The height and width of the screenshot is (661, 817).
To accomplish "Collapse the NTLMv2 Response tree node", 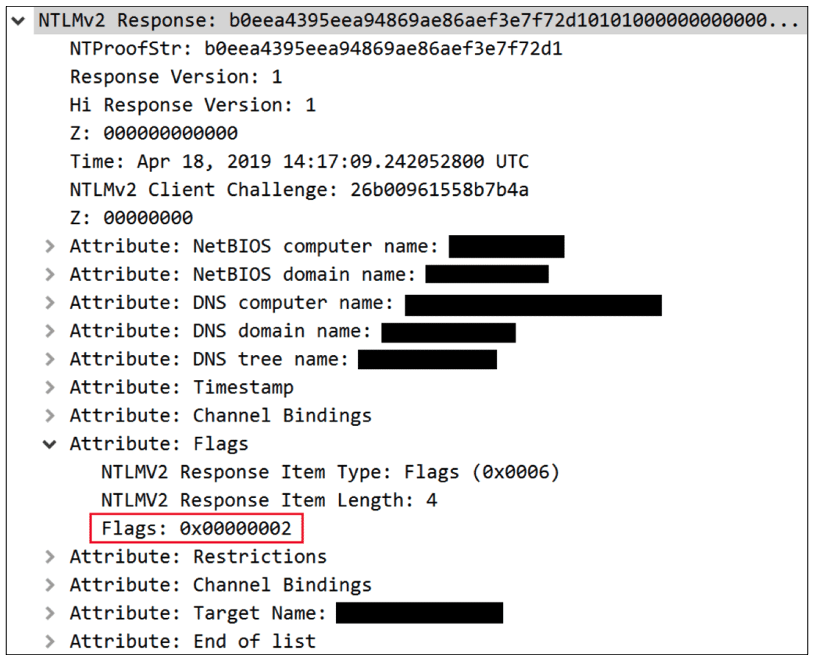I will 20,20.
